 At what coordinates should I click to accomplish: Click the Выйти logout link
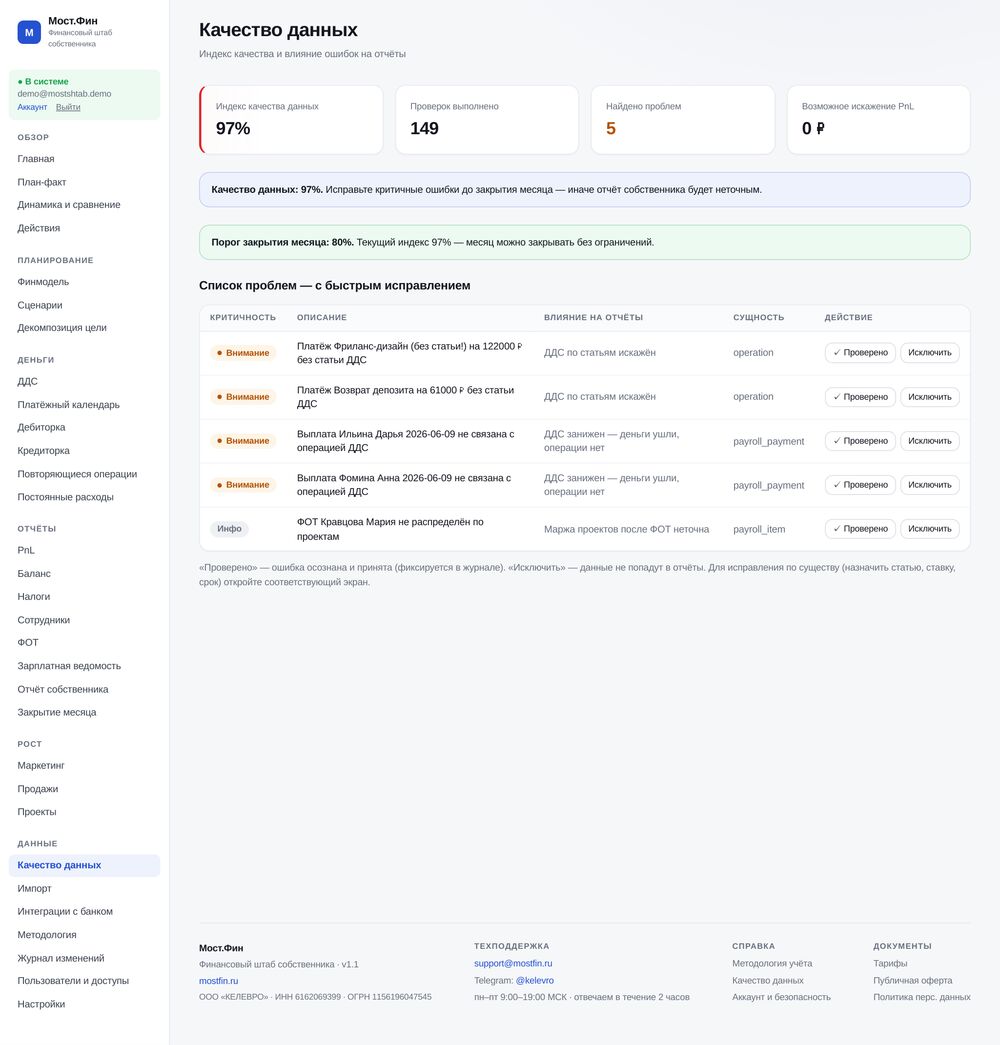point(68,107)
